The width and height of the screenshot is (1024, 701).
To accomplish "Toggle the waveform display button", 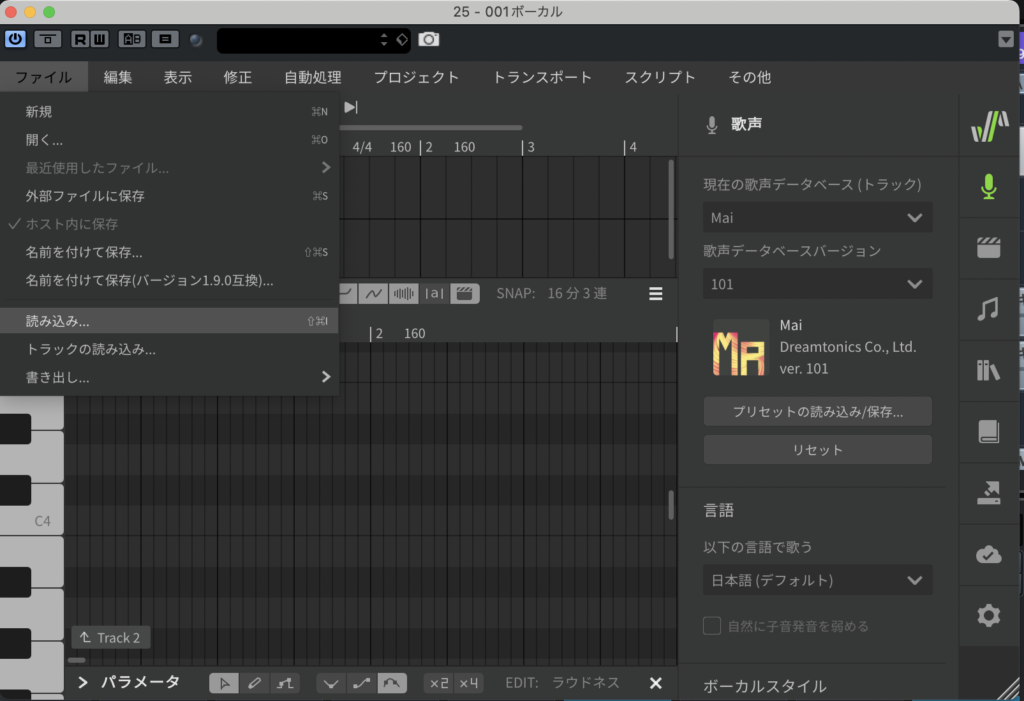I will 404,293.
